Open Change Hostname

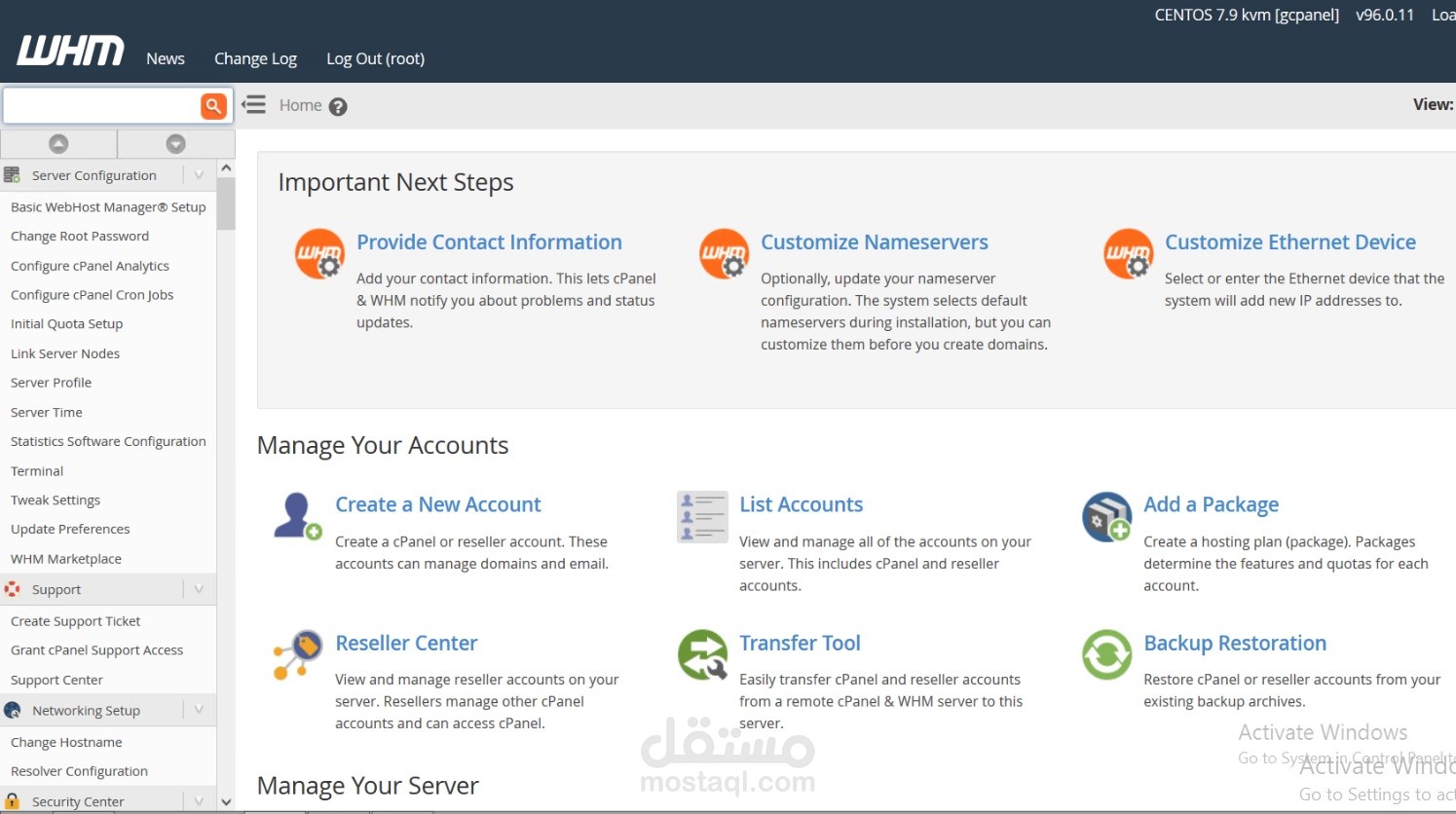click(x=66, y=742)
